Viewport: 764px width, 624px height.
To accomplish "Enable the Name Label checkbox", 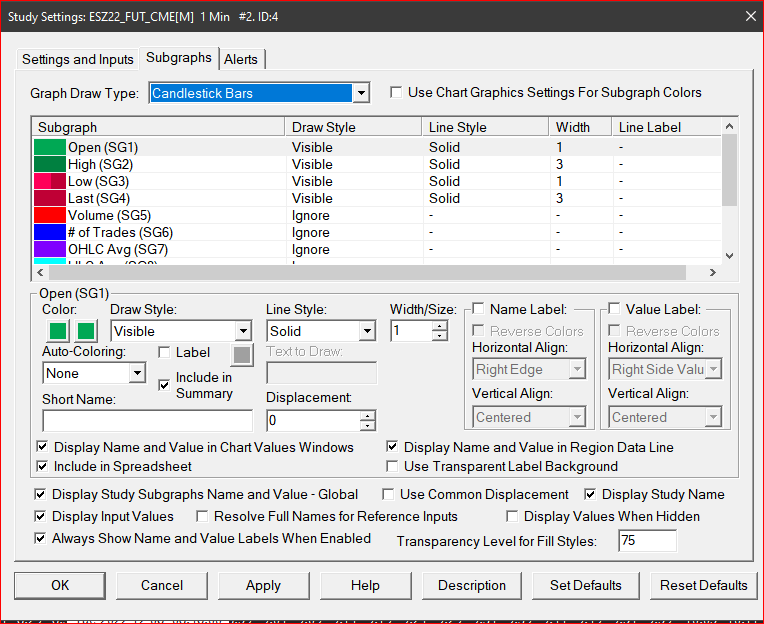I will 479,309.
